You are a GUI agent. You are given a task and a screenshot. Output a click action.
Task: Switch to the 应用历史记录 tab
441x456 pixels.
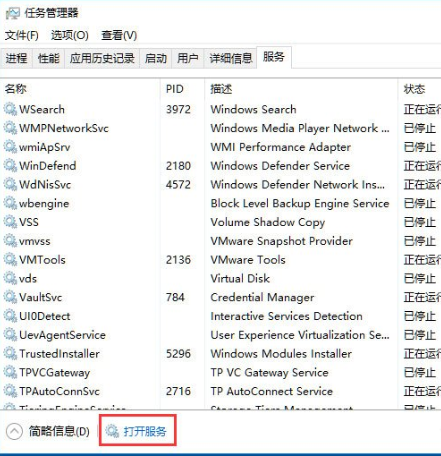click(x=102, y=58)
